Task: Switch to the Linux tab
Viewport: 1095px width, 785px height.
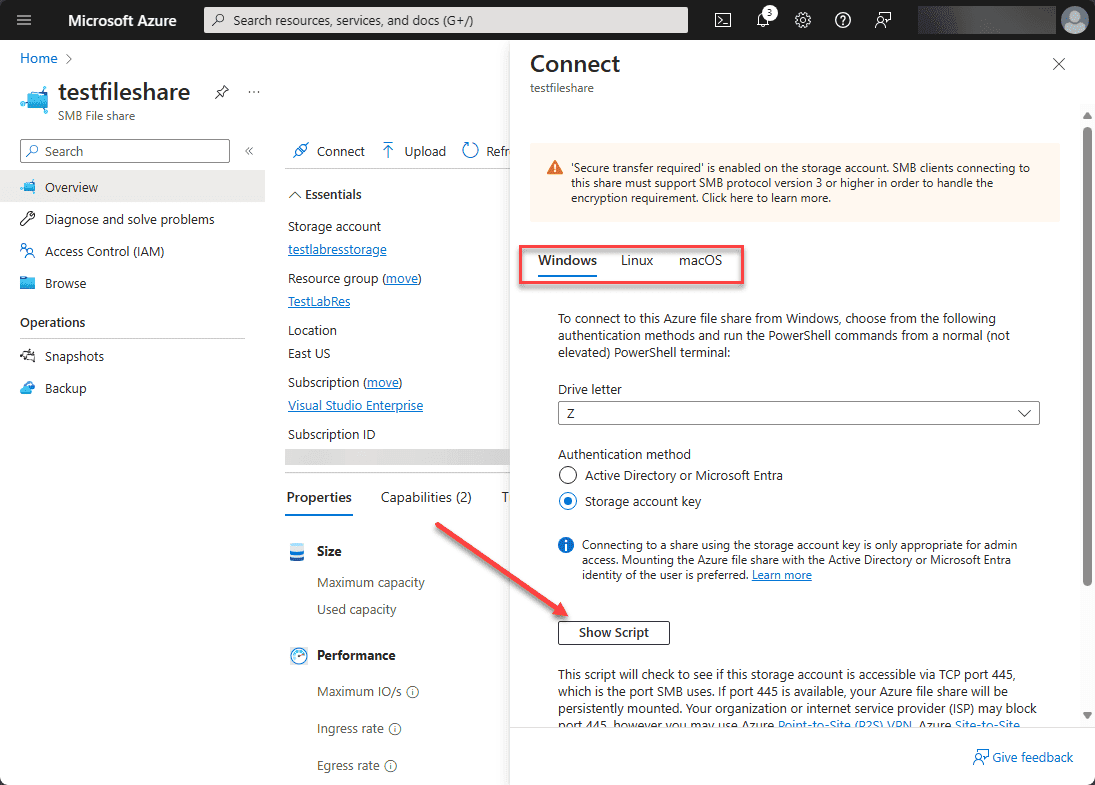Action: click(637, 261)
